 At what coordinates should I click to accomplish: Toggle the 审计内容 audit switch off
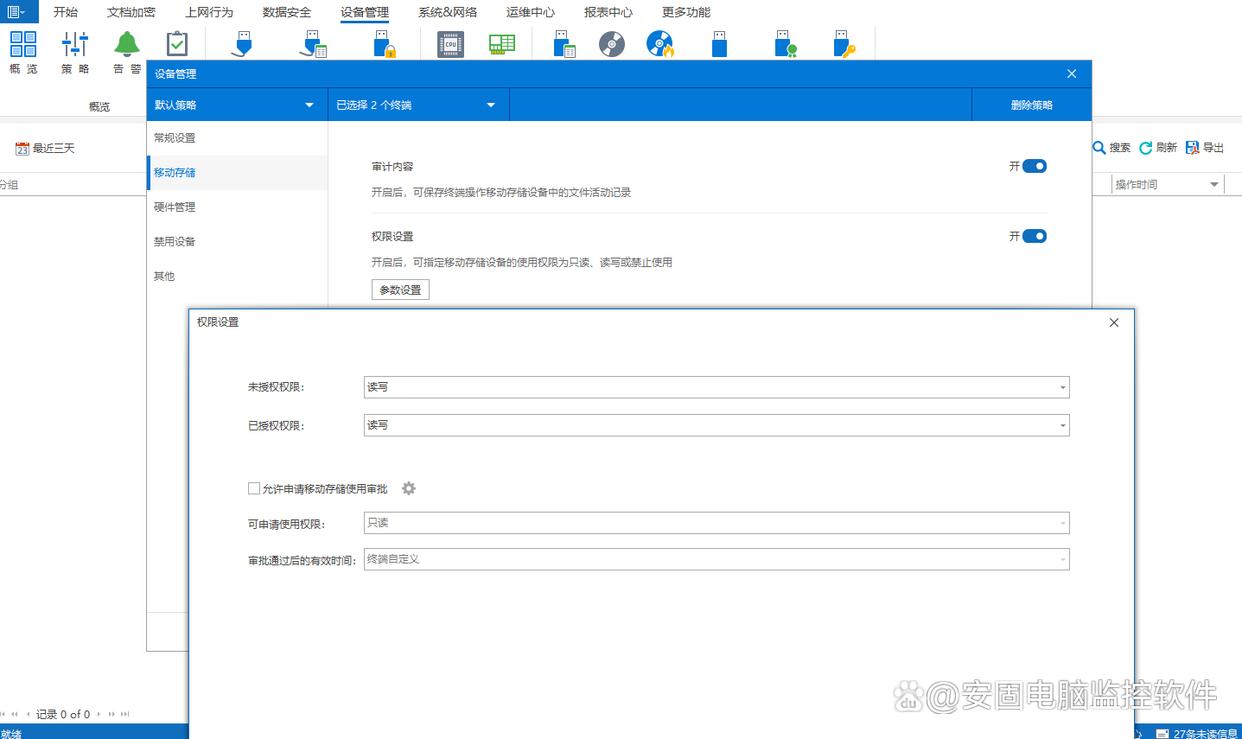1034,166
